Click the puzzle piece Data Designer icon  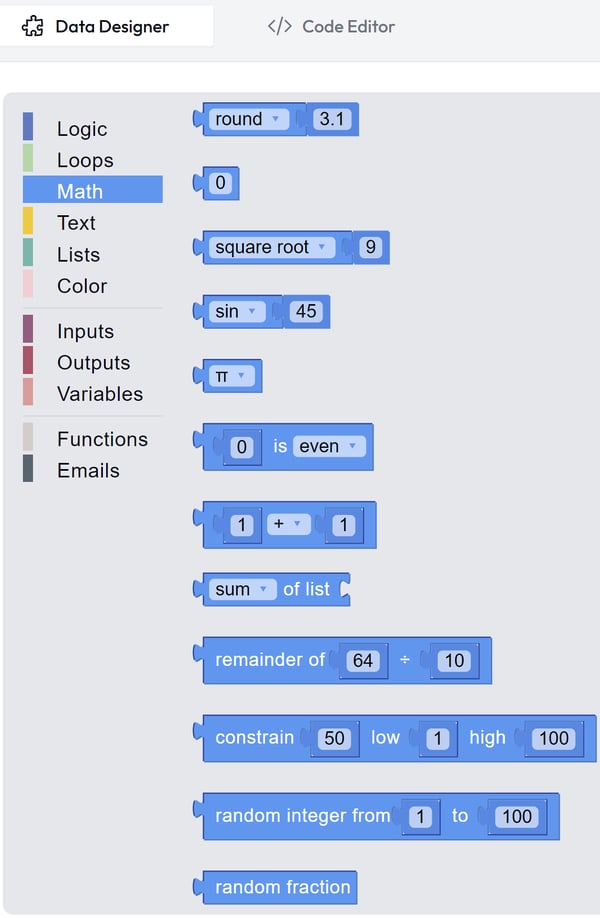point(32,26)
